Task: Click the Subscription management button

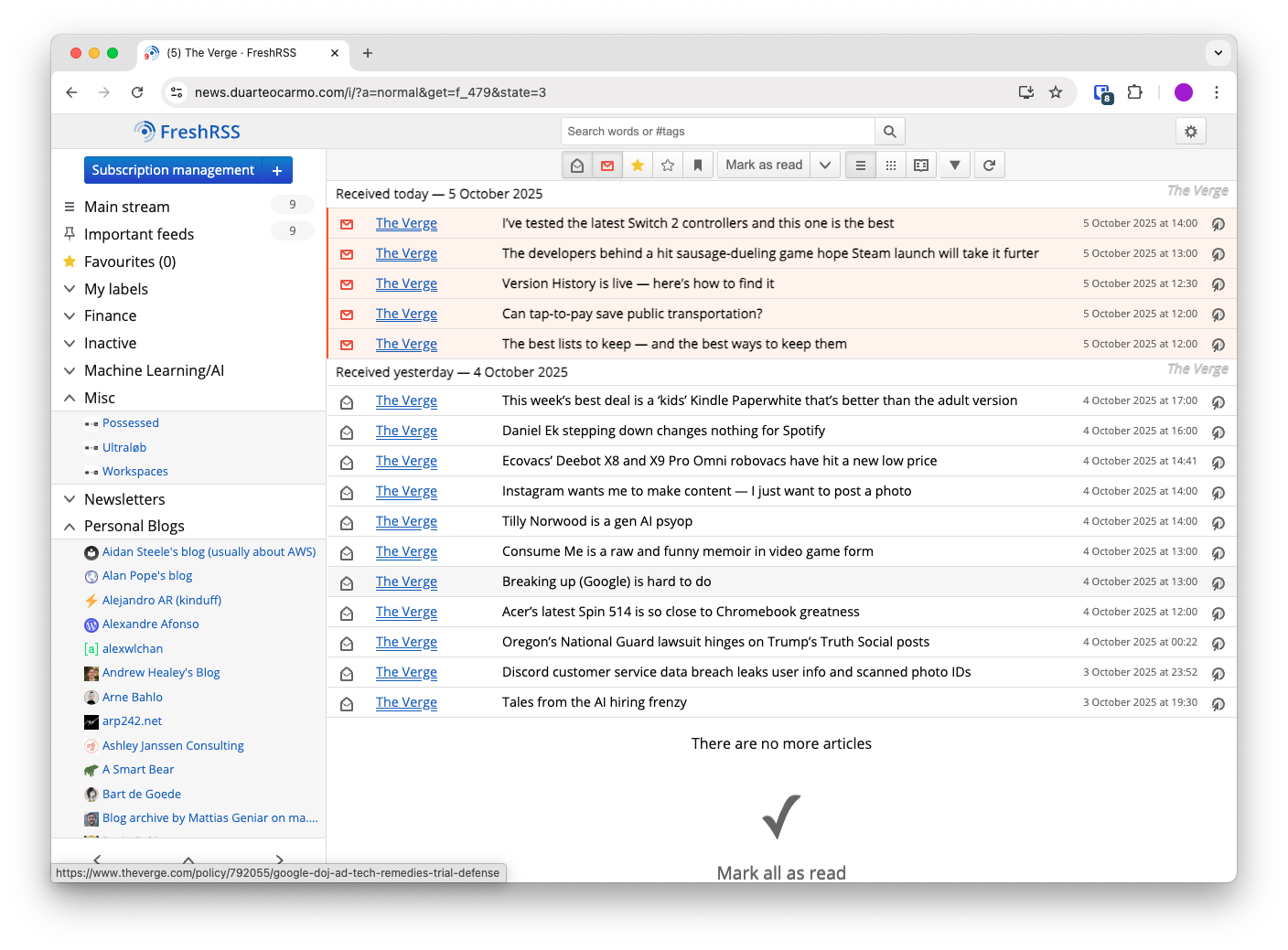Action: (173, 170)
